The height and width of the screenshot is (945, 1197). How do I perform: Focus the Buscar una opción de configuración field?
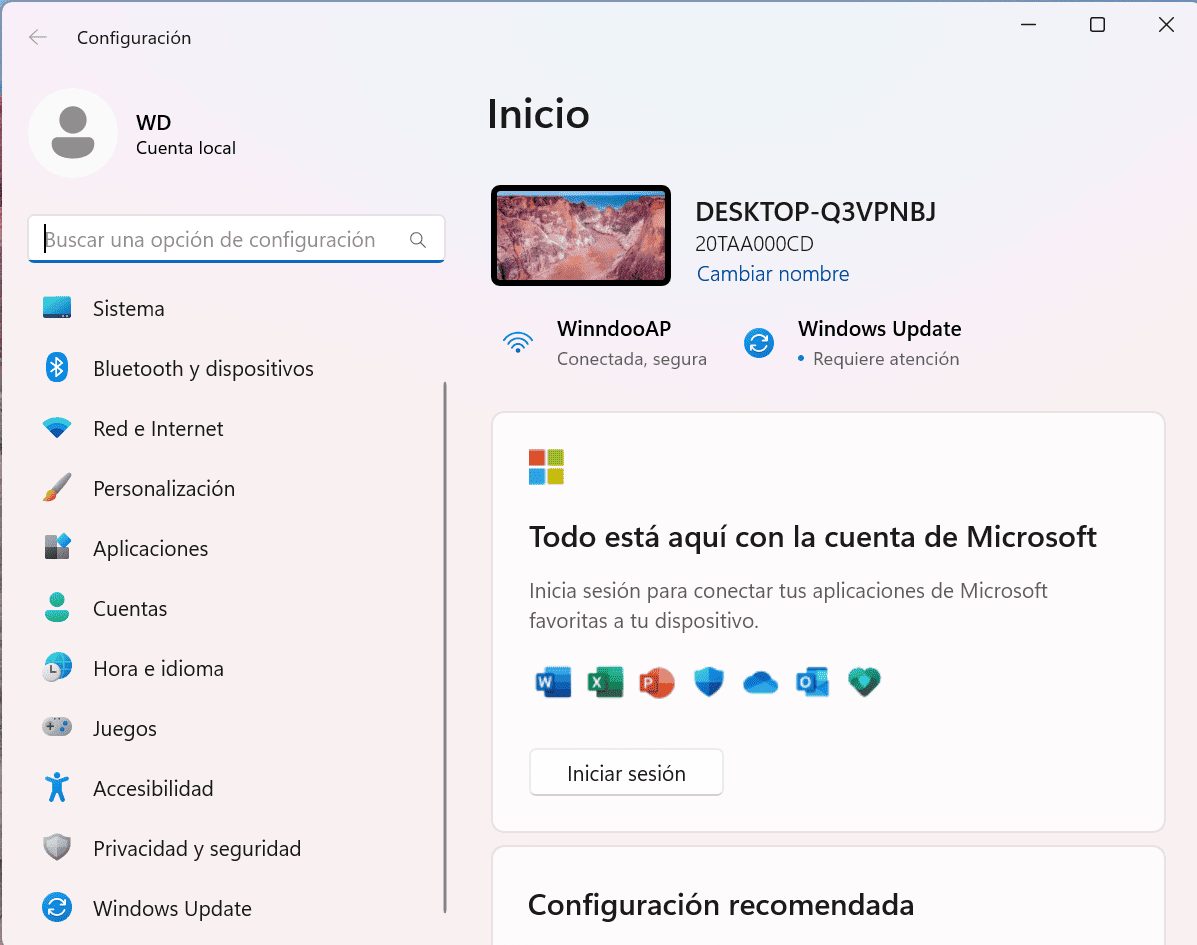[x=237, y=239]
